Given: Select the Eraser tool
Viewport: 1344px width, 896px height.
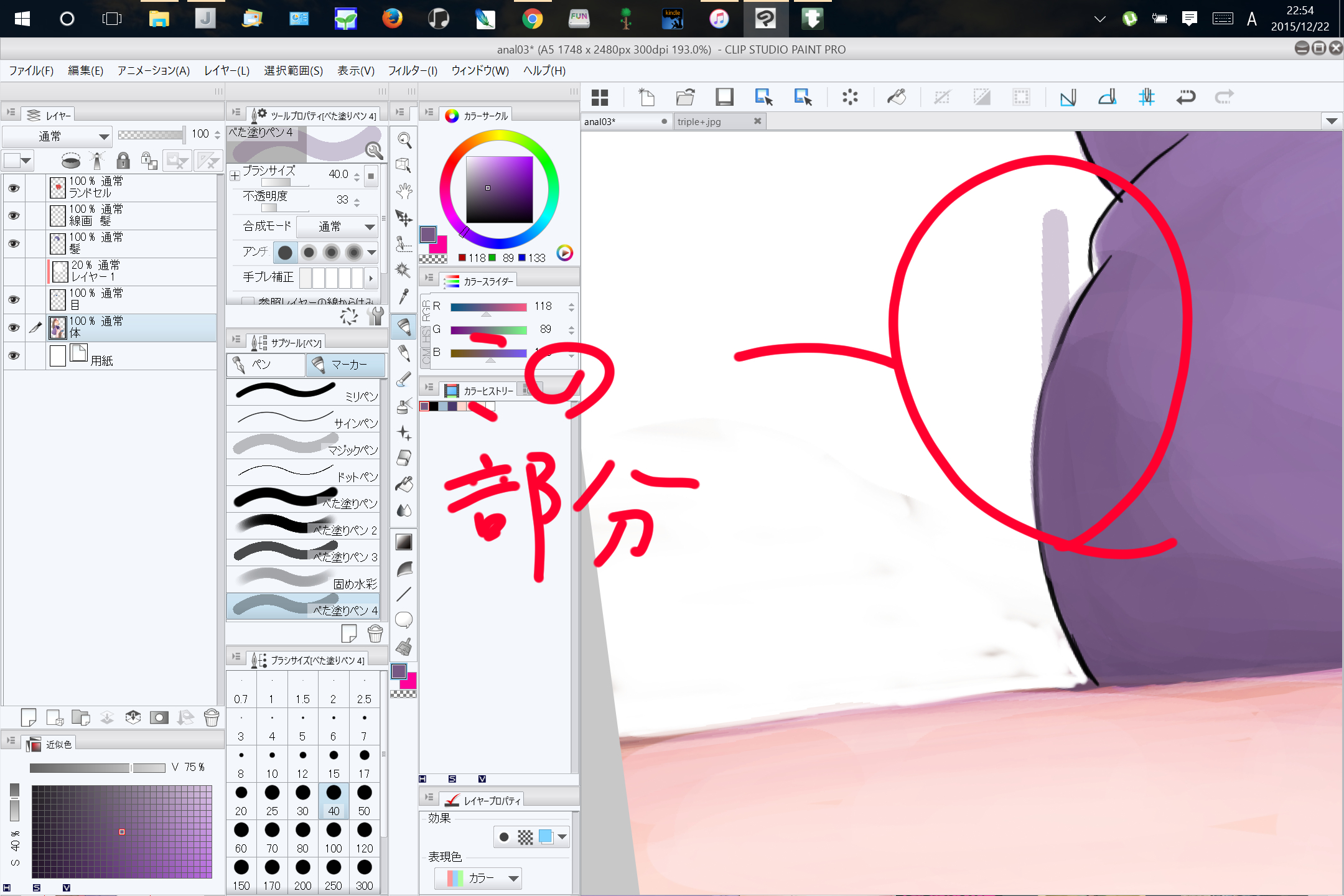Looking at the screenshot, I should [x=404, y=459].
